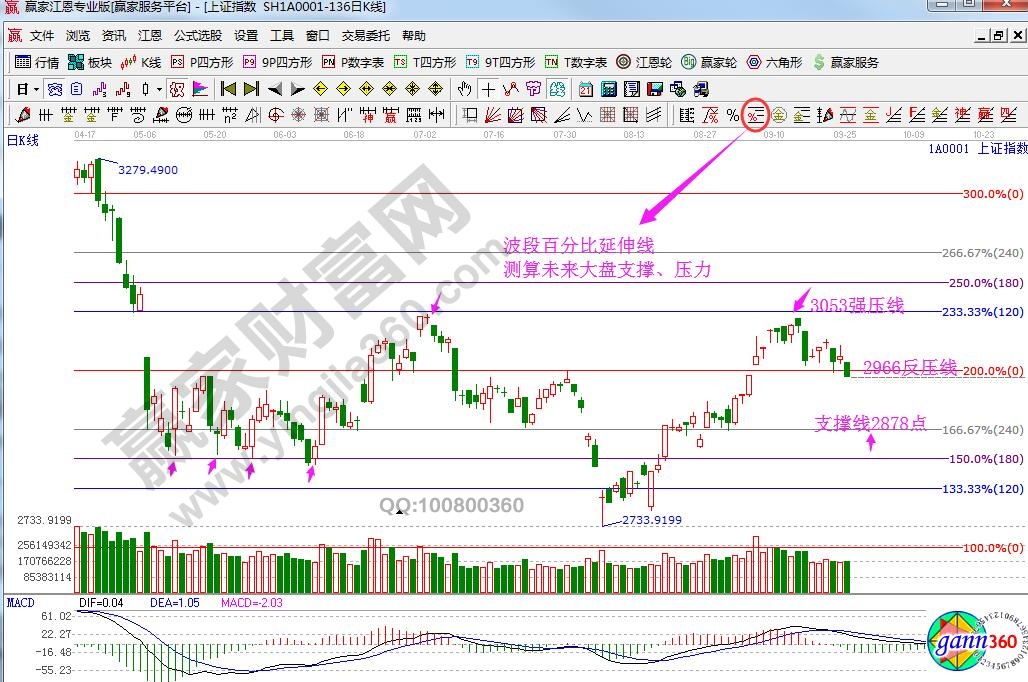Select the hand pan tool
This screenshot has width=1028, height=682.
[465, 89]
